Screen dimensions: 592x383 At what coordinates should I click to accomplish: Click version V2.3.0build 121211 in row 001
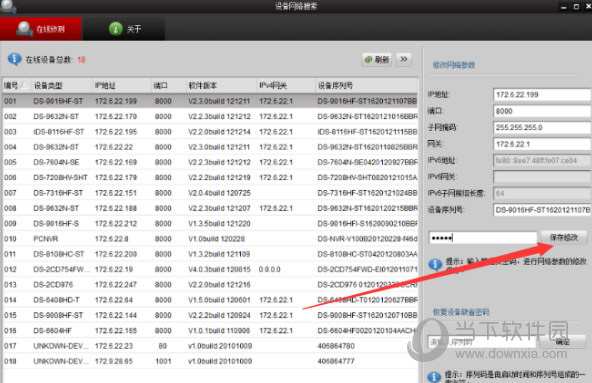coord(219,101)
